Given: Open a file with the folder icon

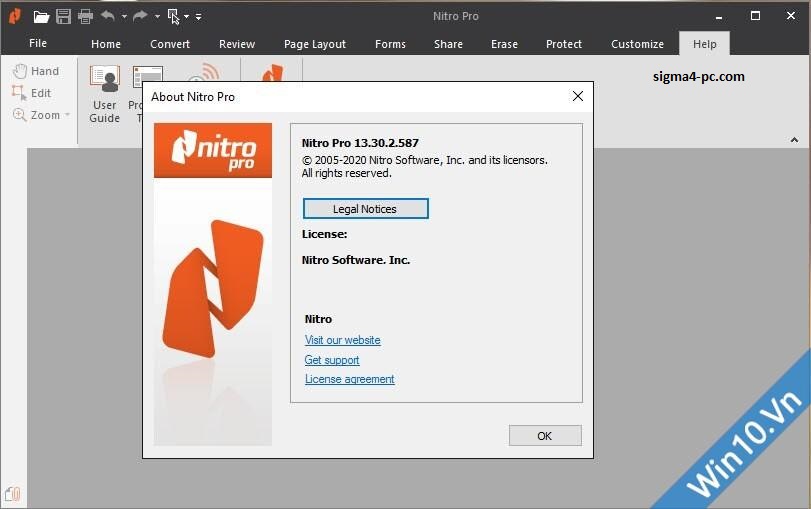Looking at the screenshot, I should [41, 17].
